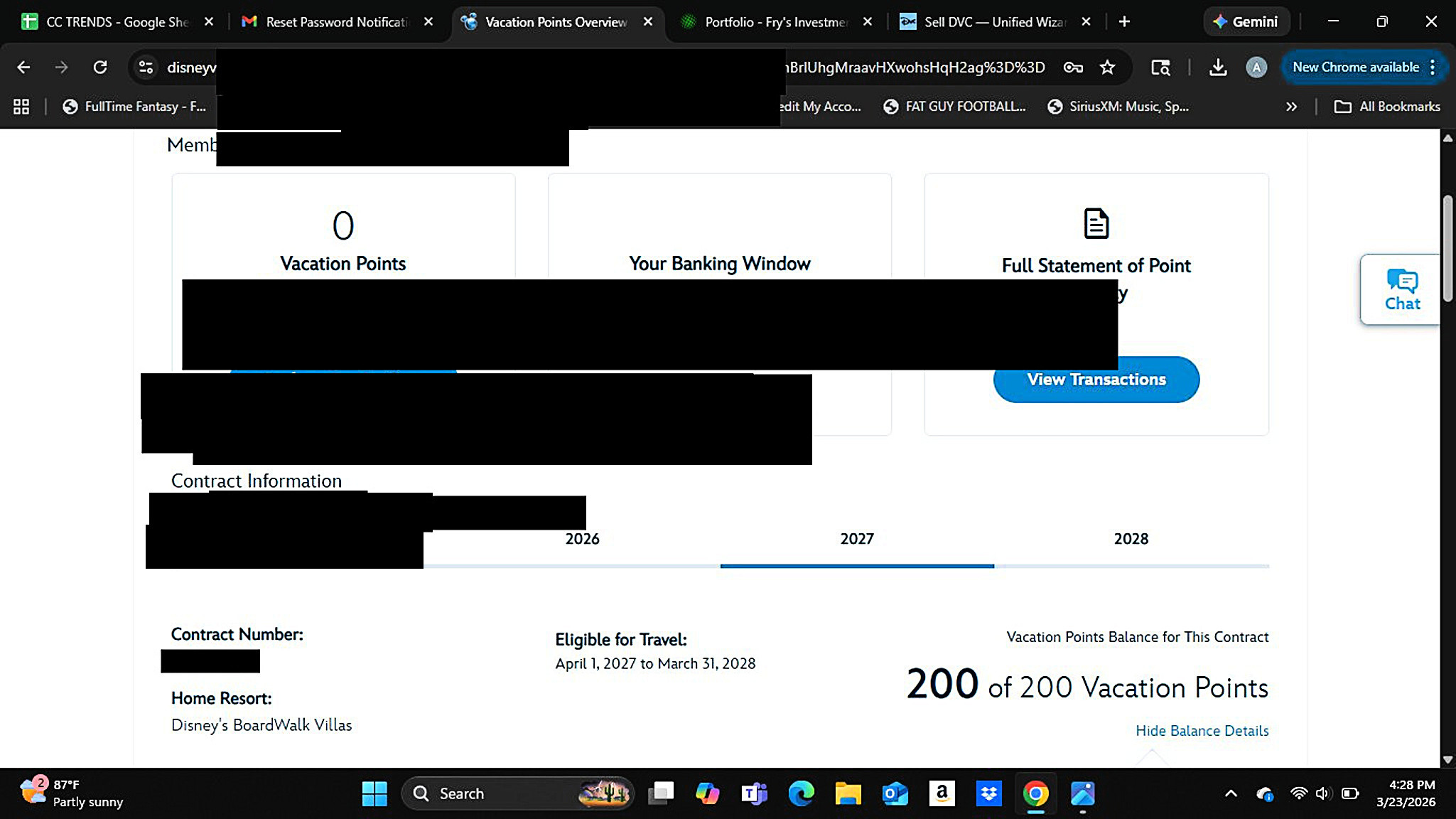Image resolution: width=1456 pixels, height=819 pixels.
Task: Reload the current page
Action: [x=100, y=68]
